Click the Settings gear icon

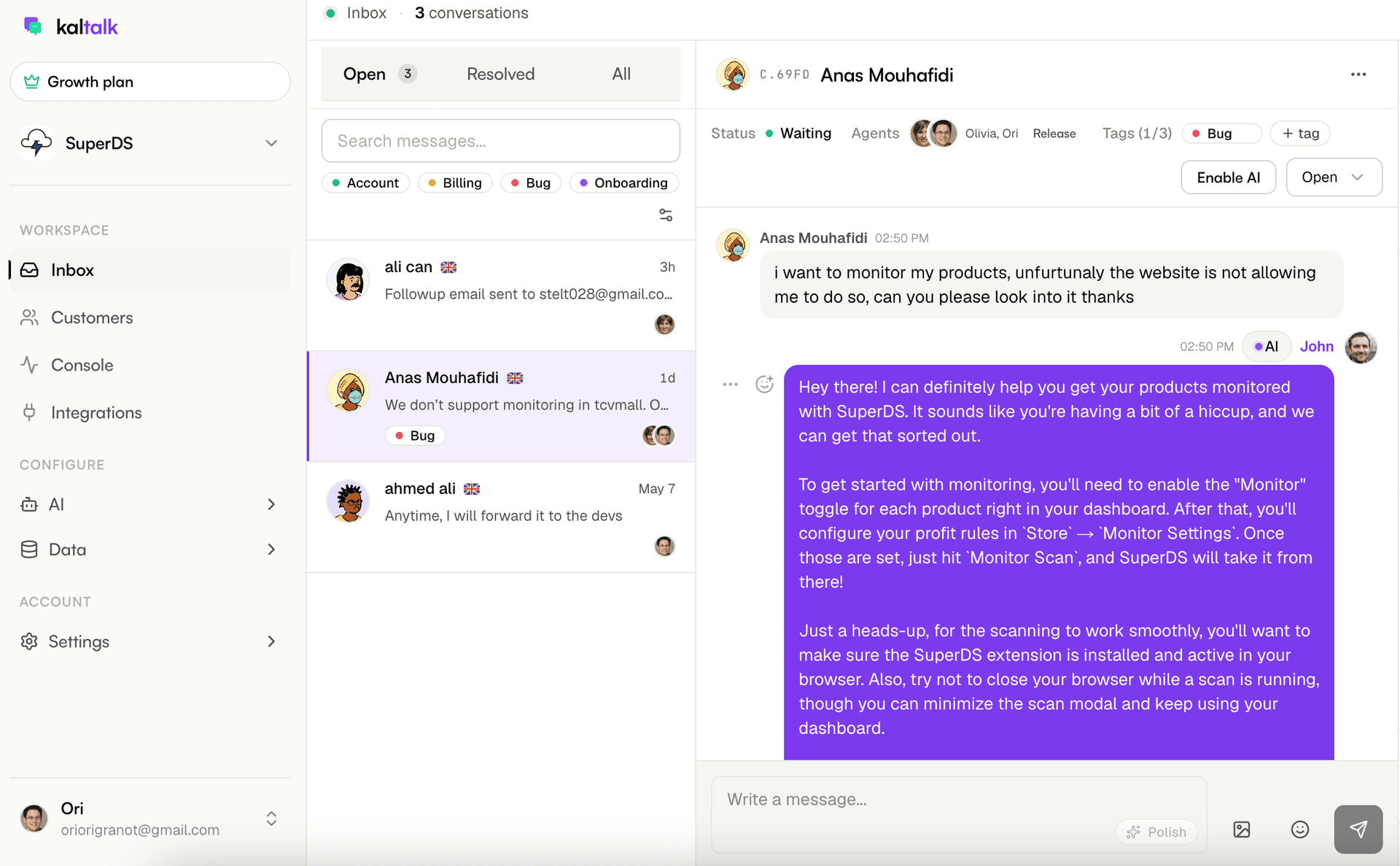click(29, 641)
